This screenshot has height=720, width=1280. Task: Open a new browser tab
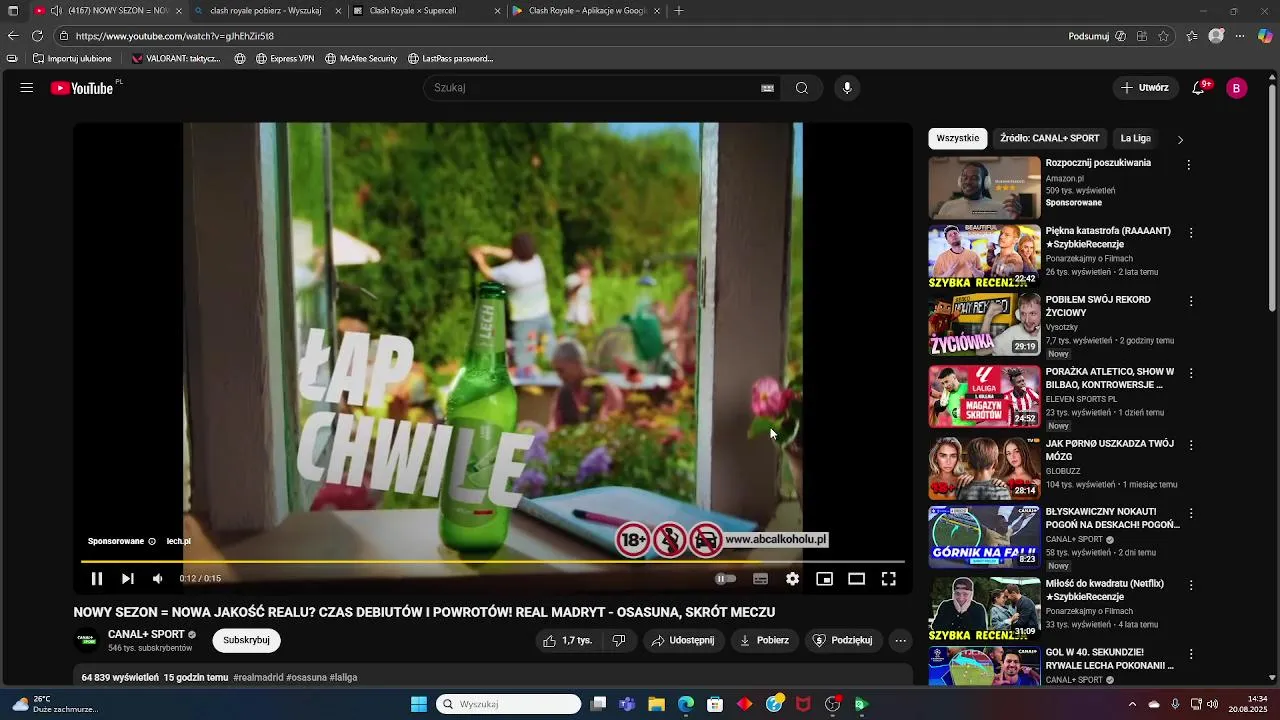679,11
